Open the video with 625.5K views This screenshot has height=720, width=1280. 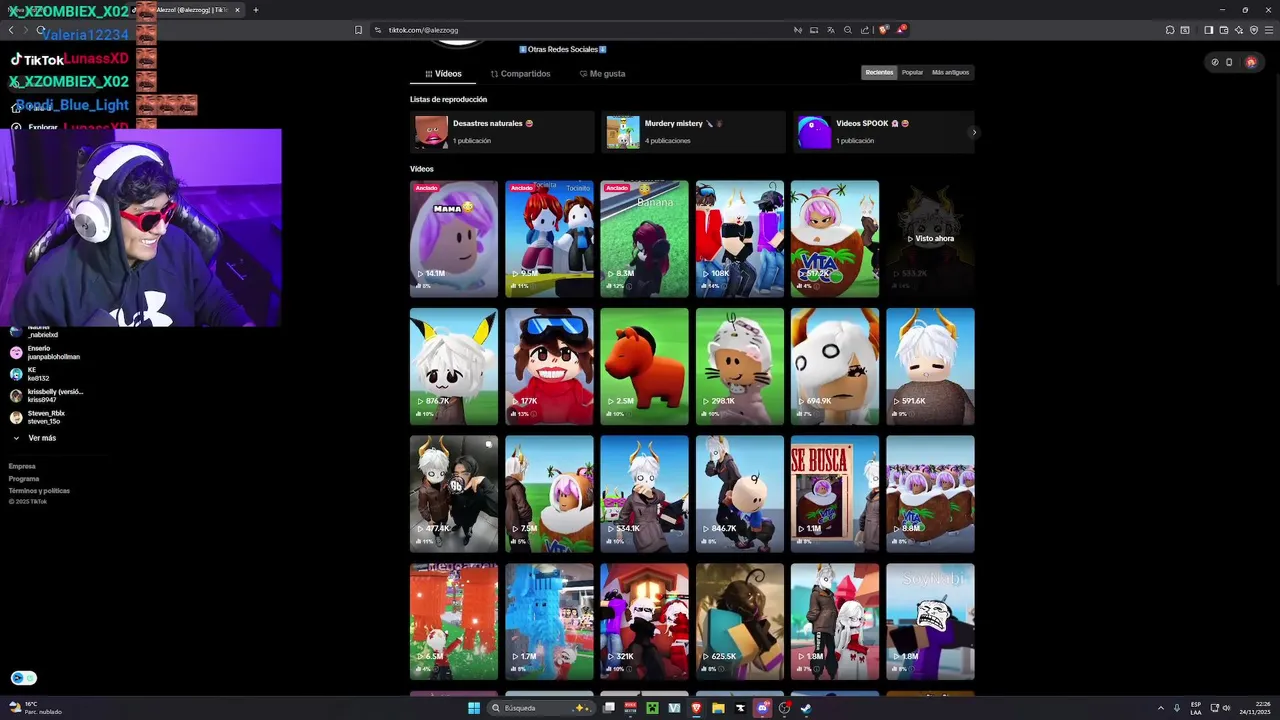pos(740,622)
